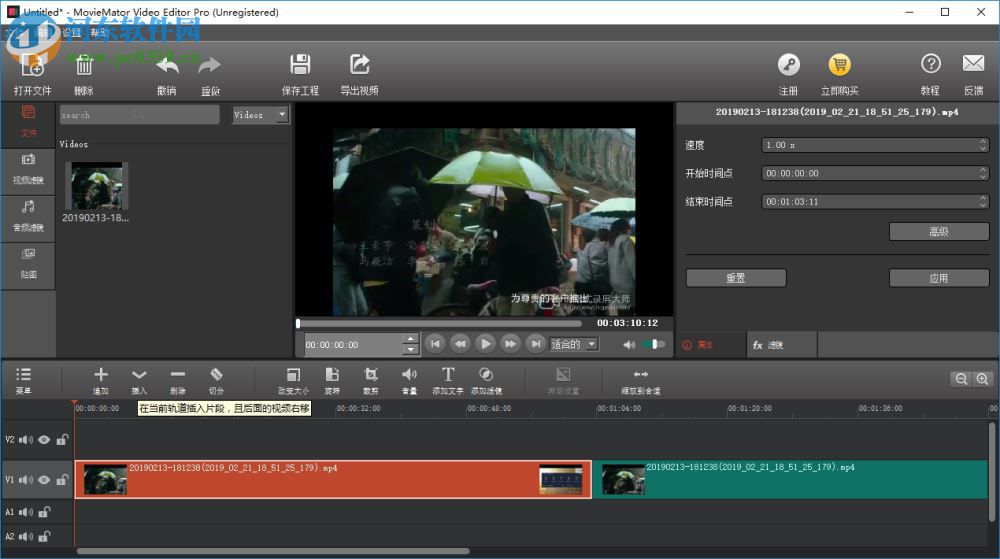Click the Export Video (导出视频) icon
The width and height of the screenshot is (1000, 559).
pyautogui.click(x=359, y=65)
